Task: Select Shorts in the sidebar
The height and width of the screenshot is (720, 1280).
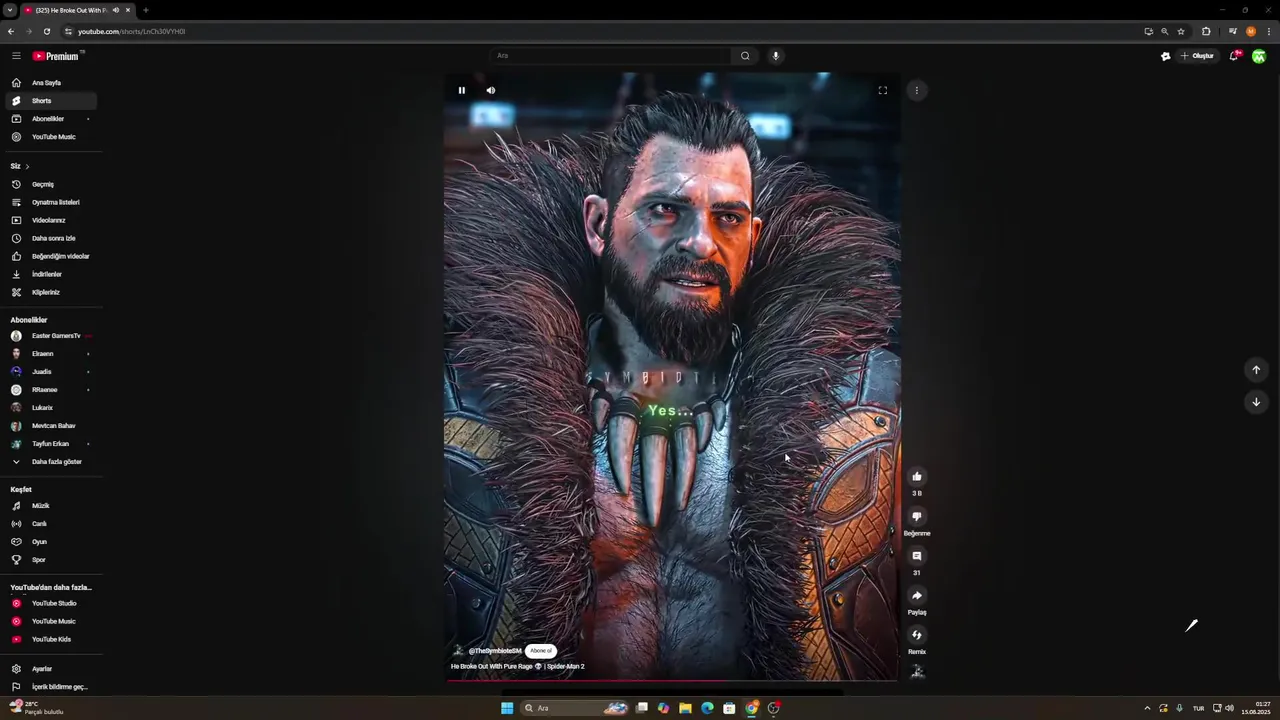Action: pos(50,101)
